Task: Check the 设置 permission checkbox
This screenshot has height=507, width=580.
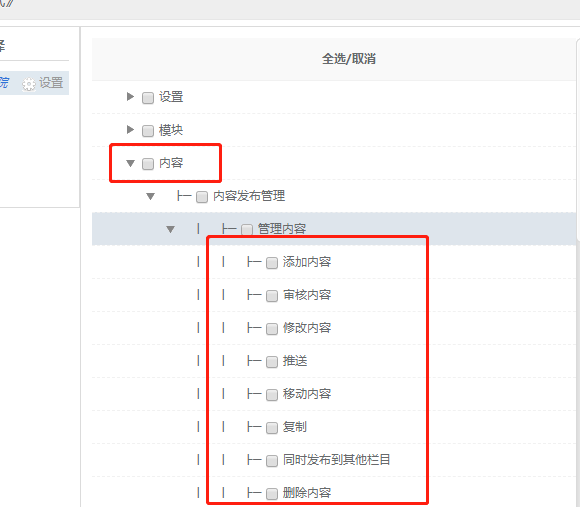Action: pos(148,98)
